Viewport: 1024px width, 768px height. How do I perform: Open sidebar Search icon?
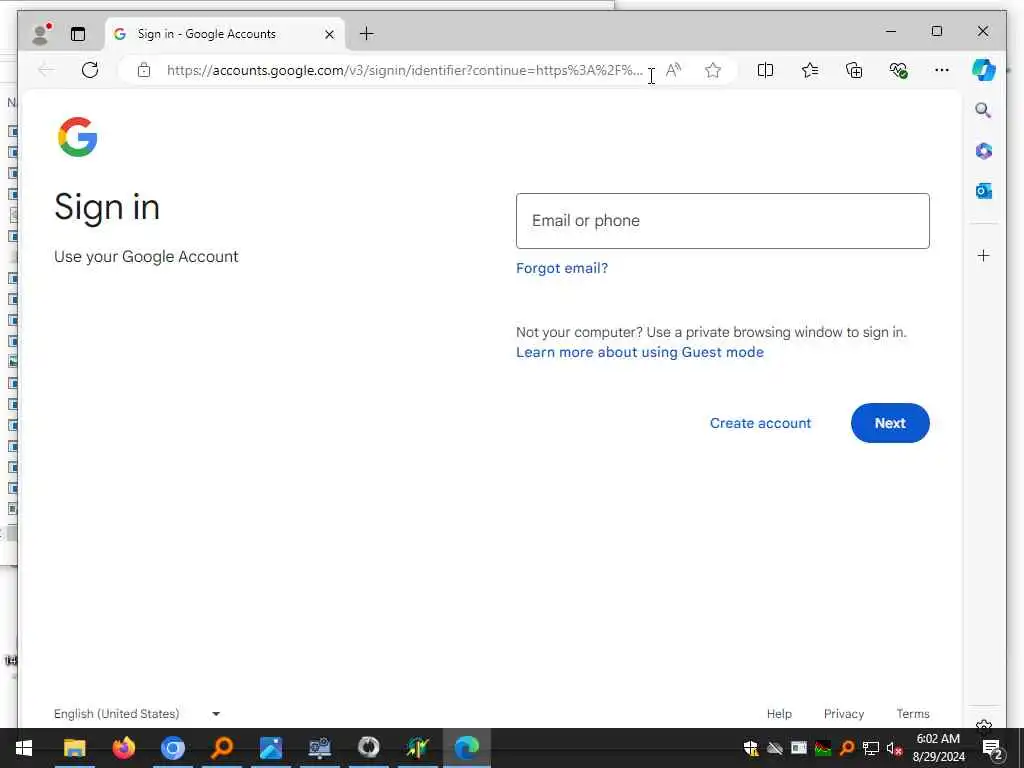(983, 110)
